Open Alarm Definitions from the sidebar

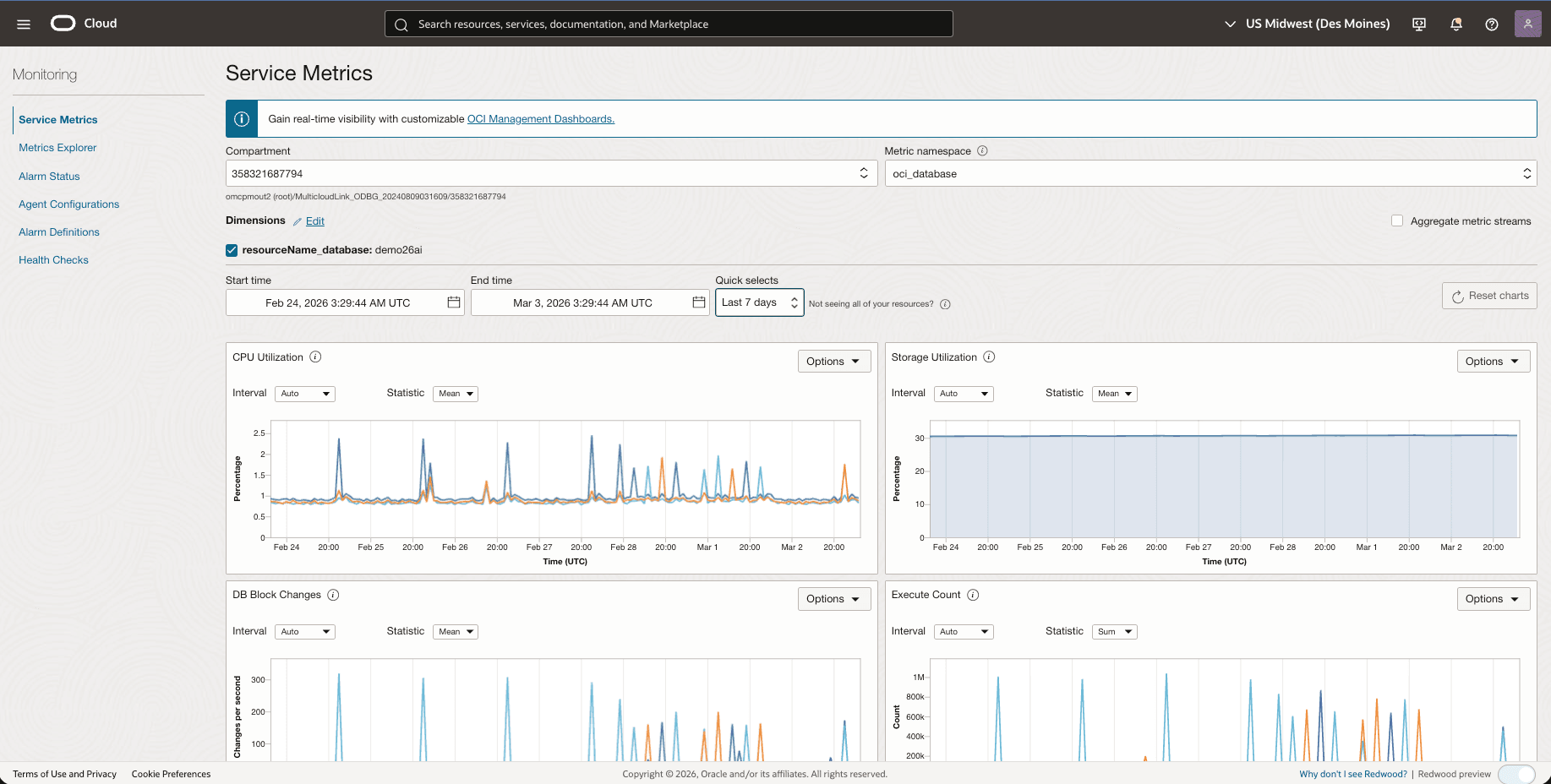[58, 231]
